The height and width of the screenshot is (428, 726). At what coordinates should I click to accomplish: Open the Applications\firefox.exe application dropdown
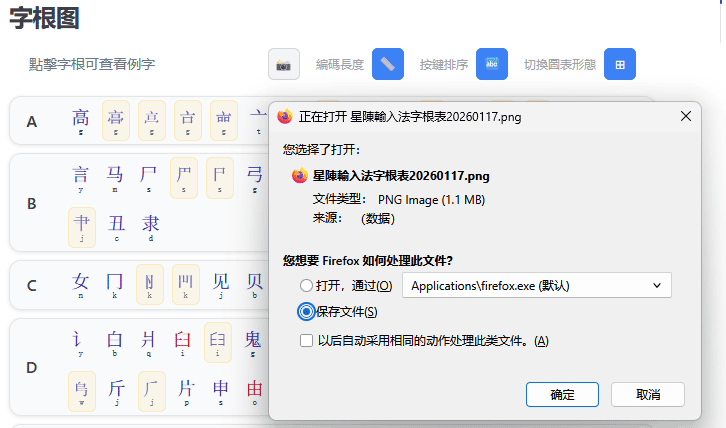point(536,286)
